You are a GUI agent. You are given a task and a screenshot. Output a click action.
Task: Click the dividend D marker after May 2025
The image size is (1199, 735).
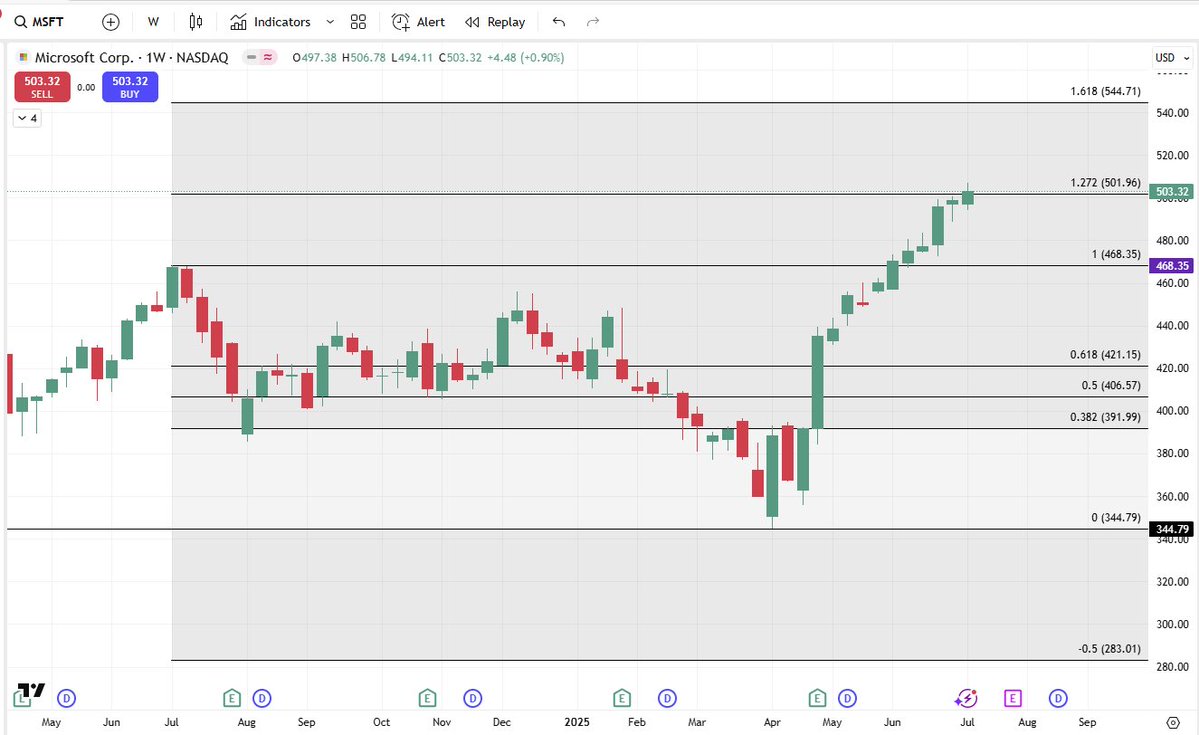tap(847, 698)
